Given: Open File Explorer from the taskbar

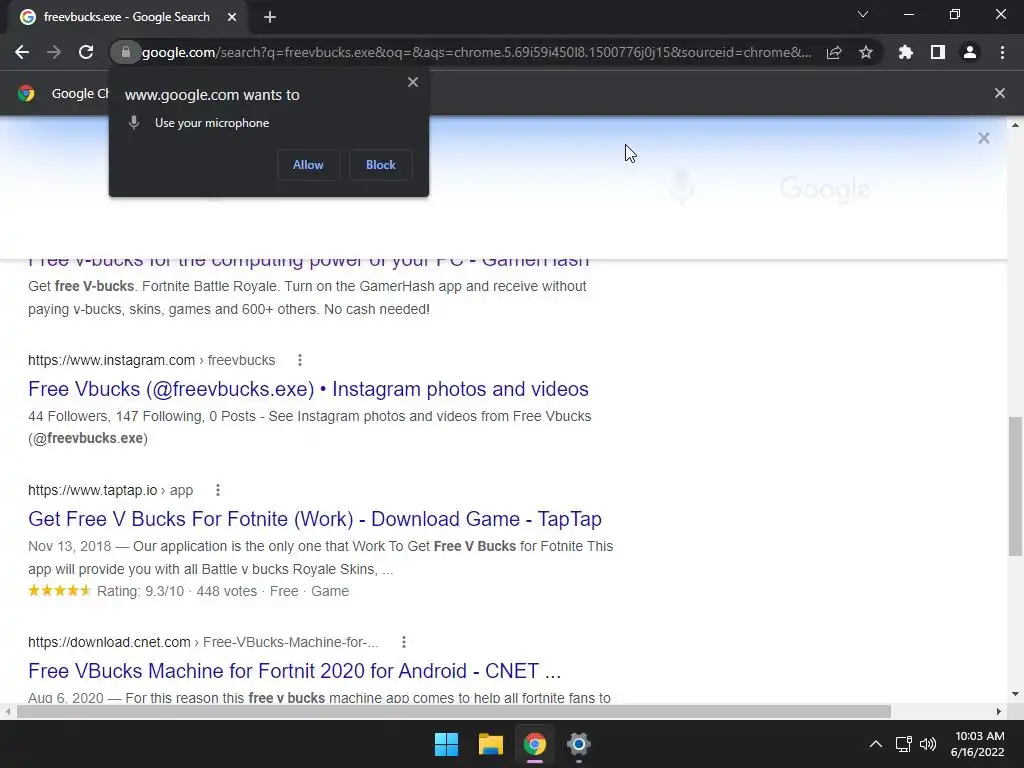Looking at the screenshot, I should pyautogui.click(x=490, y=744).
